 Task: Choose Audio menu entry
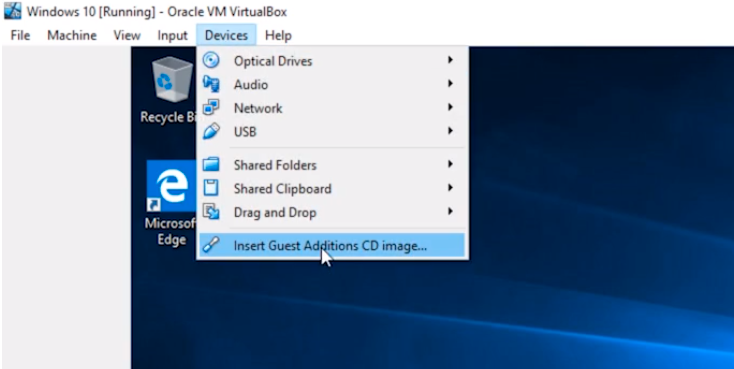(332, 84)
